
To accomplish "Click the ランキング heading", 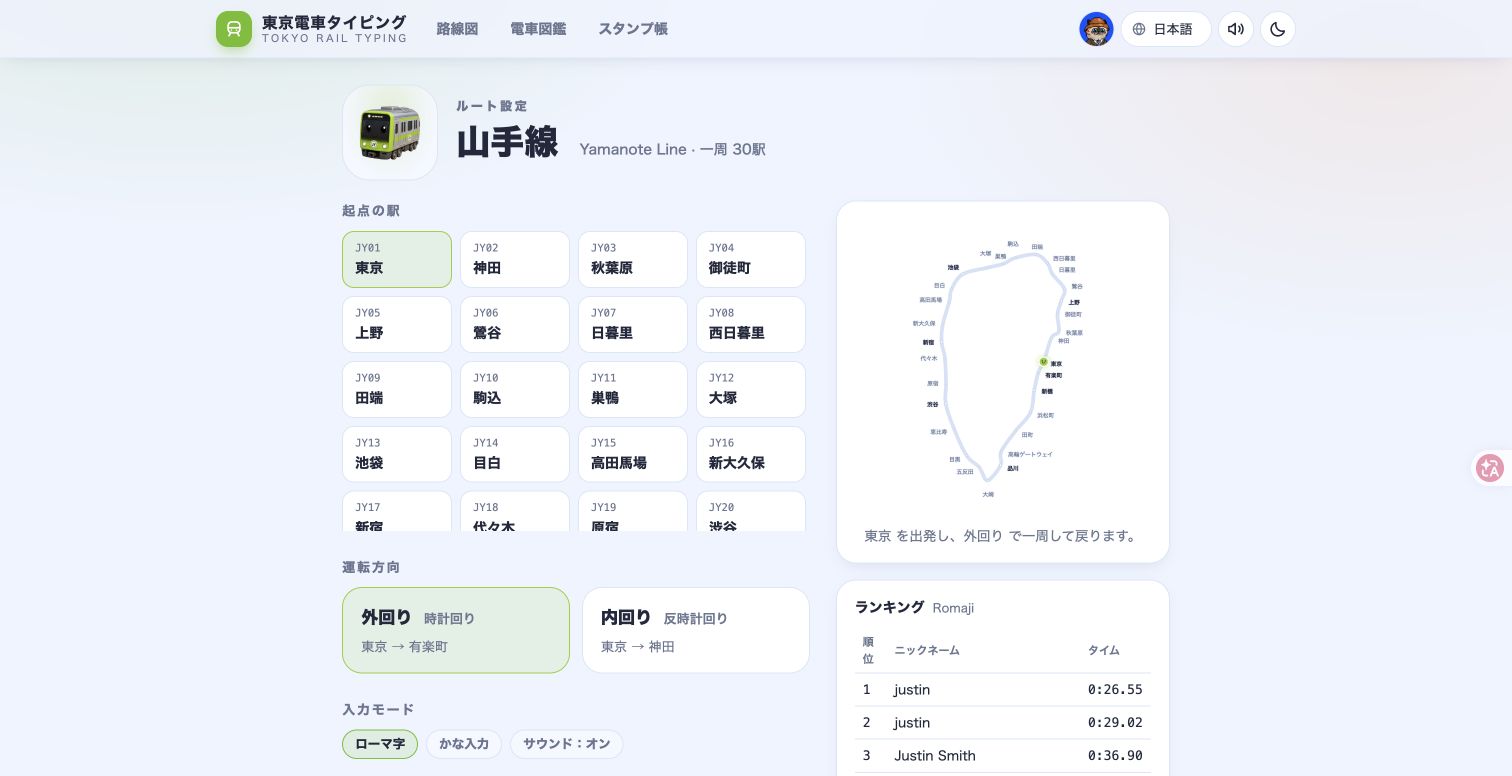I will pos(889,607).
